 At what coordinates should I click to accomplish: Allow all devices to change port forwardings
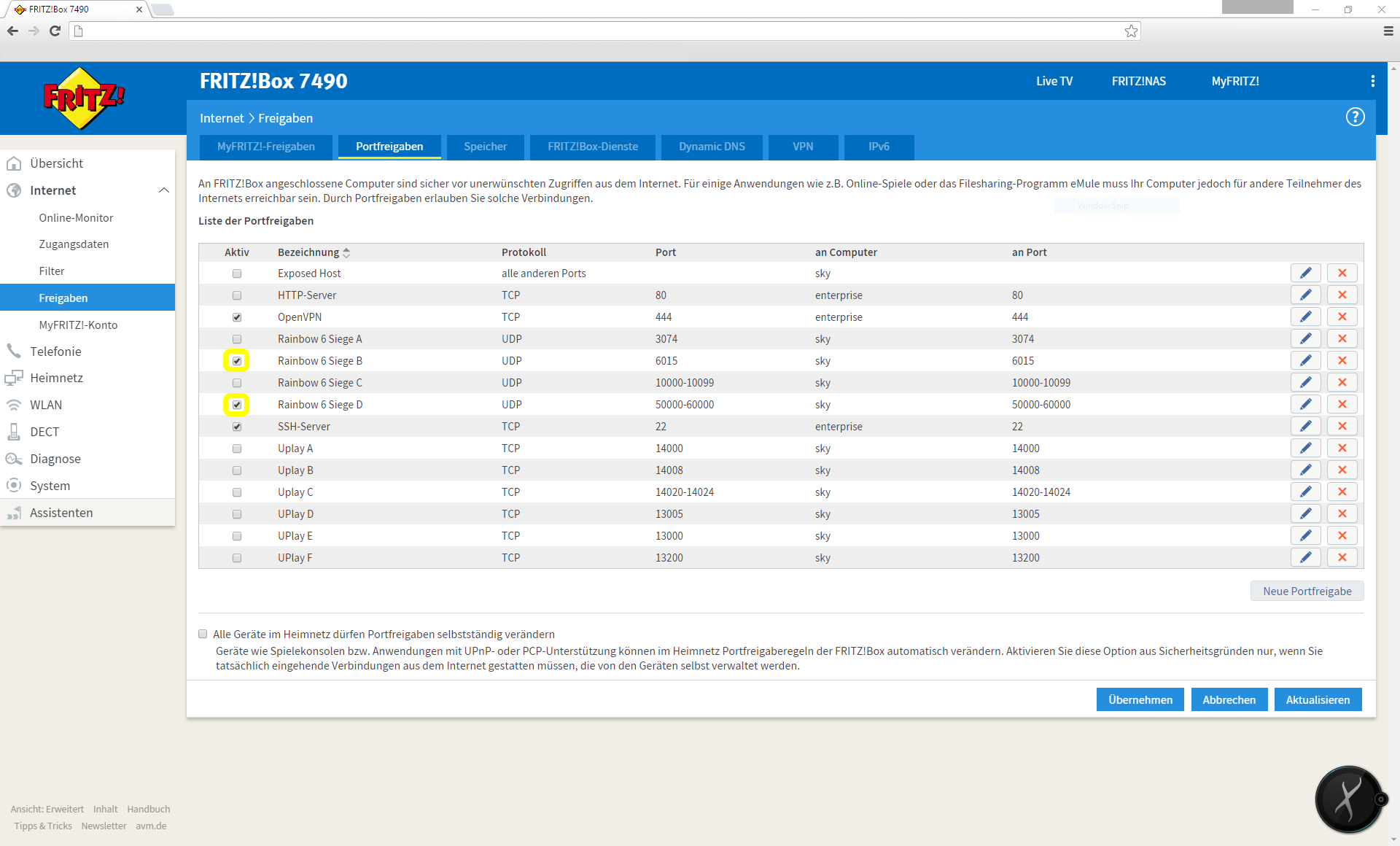click(x=203, y=634)
